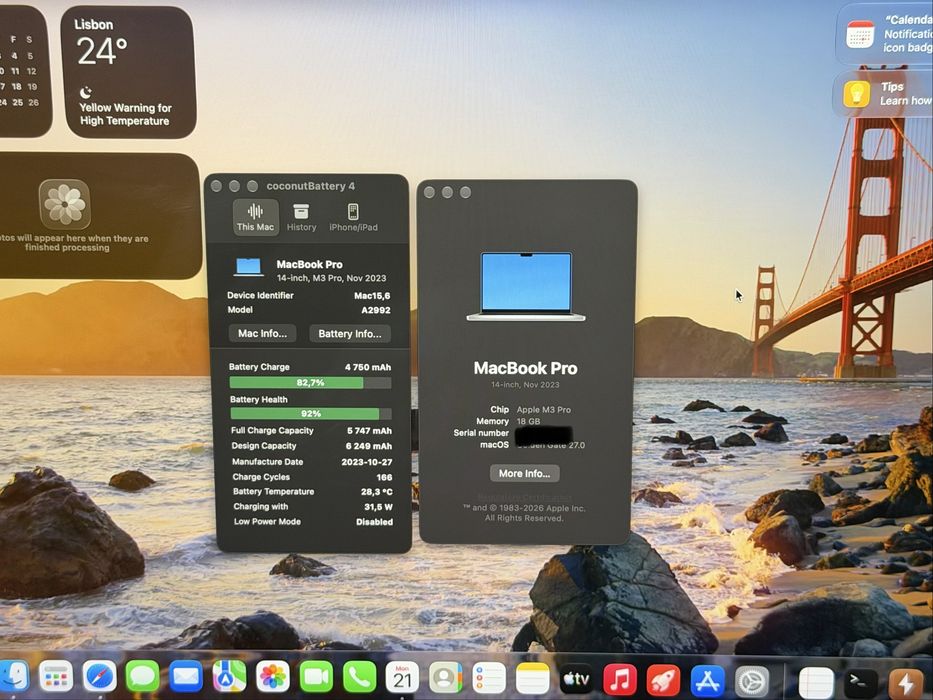Click the Memory value 18 GB
933x700 pixels.
coord(528,421)
